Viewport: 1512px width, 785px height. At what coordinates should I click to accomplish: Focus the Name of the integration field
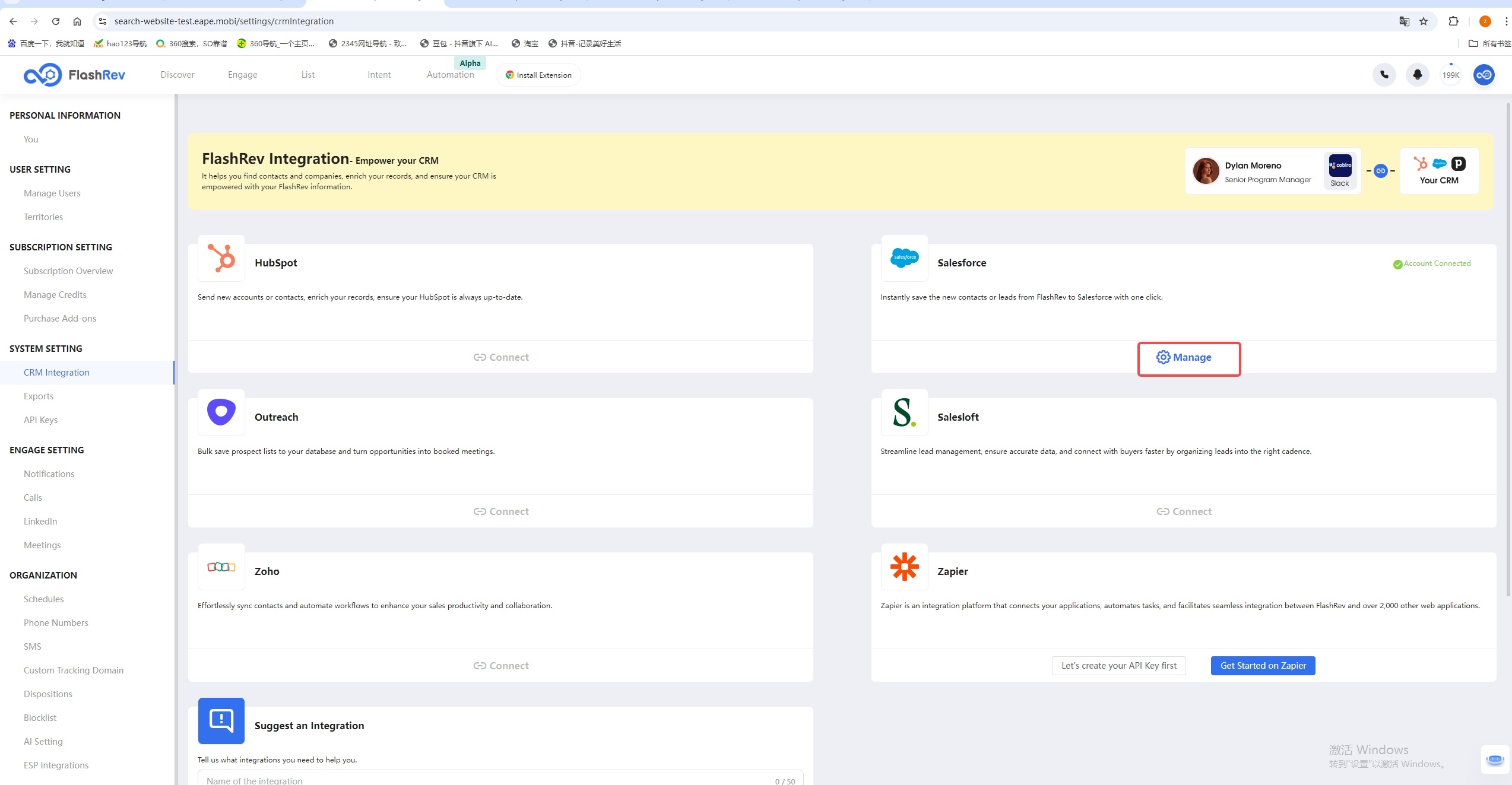(x=500, y=780)
